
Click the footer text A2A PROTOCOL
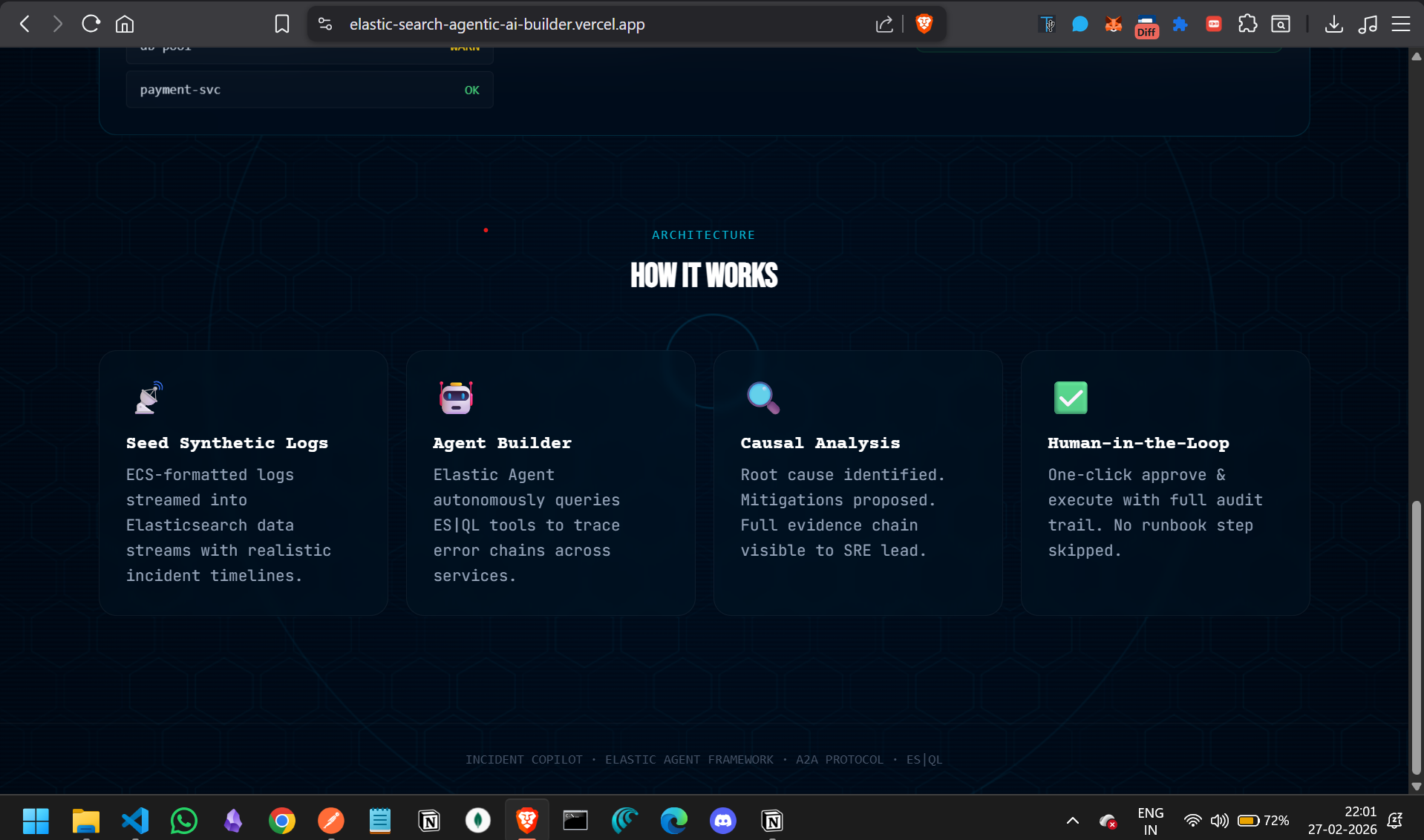tap(840, 760)
